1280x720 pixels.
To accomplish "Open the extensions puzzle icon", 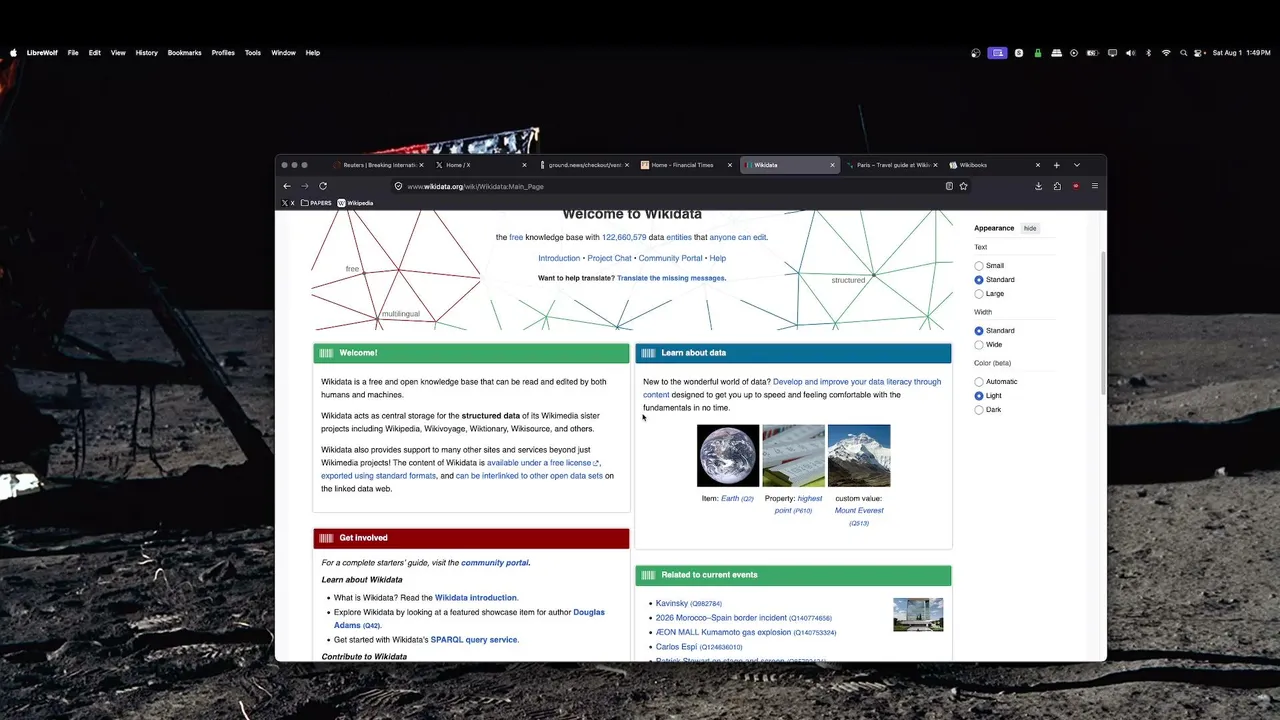I will 1057,186.
